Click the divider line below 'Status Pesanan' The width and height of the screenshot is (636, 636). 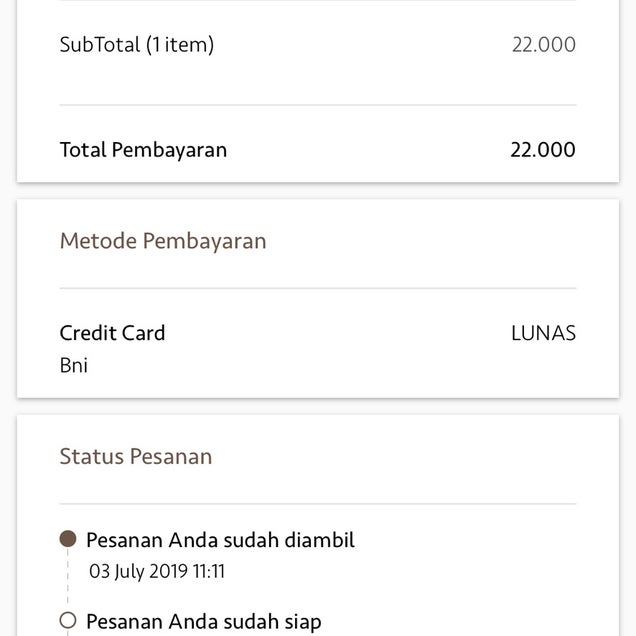tap(318, 504)
